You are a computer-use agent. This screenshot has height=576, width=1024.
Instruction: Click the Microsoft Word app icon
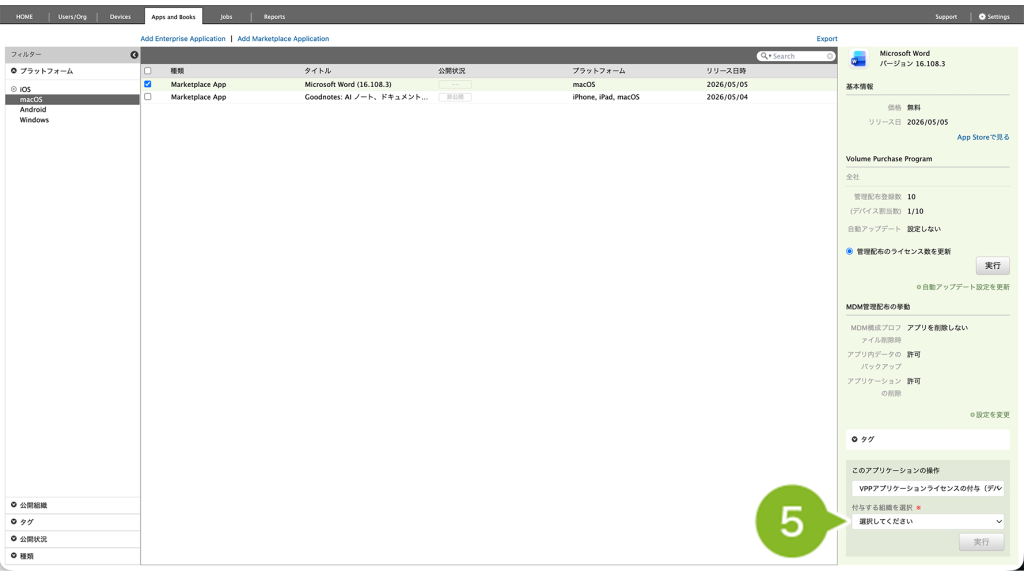pos(858,59)
